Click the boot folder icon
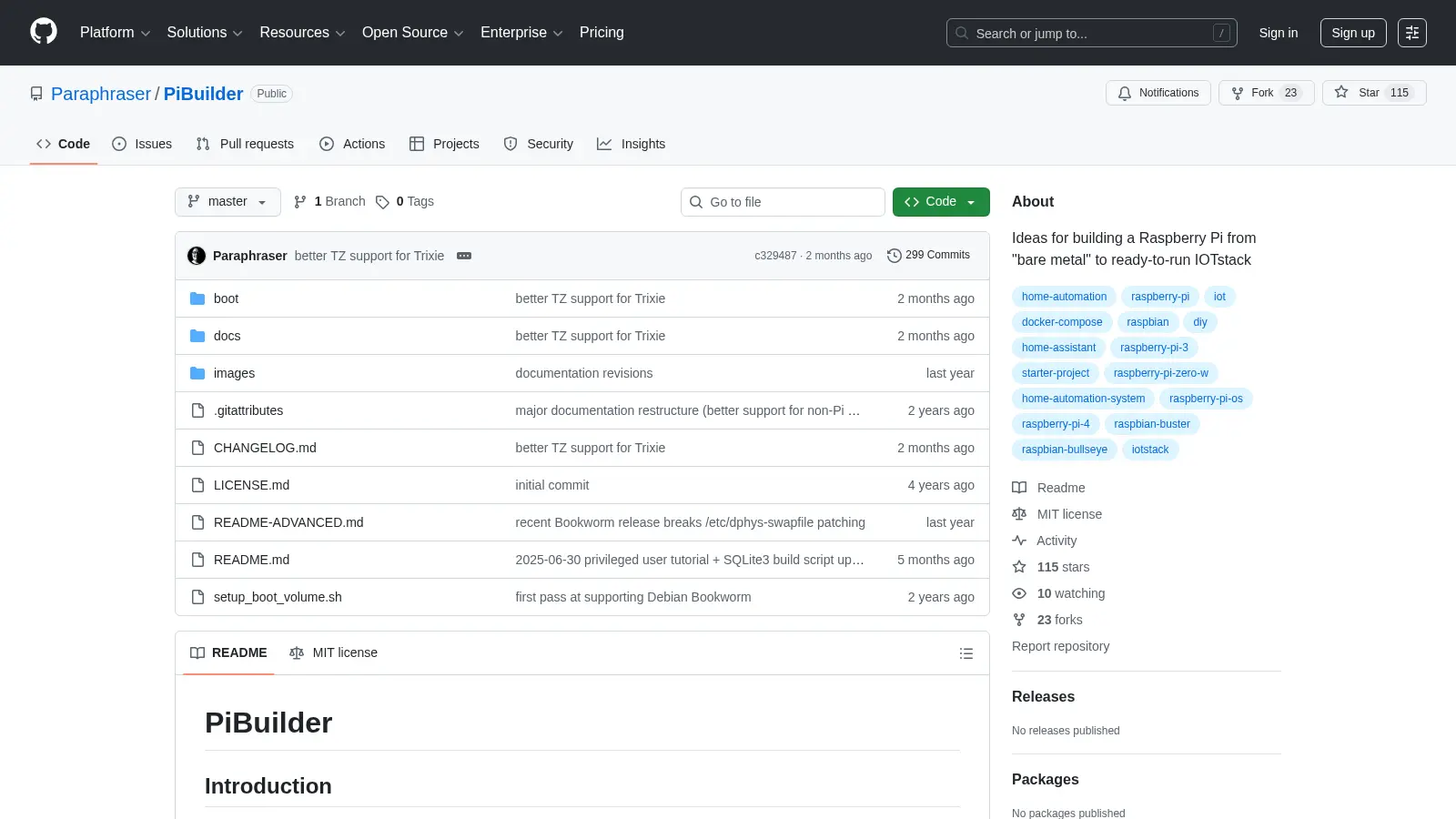 tap(197, 298)
